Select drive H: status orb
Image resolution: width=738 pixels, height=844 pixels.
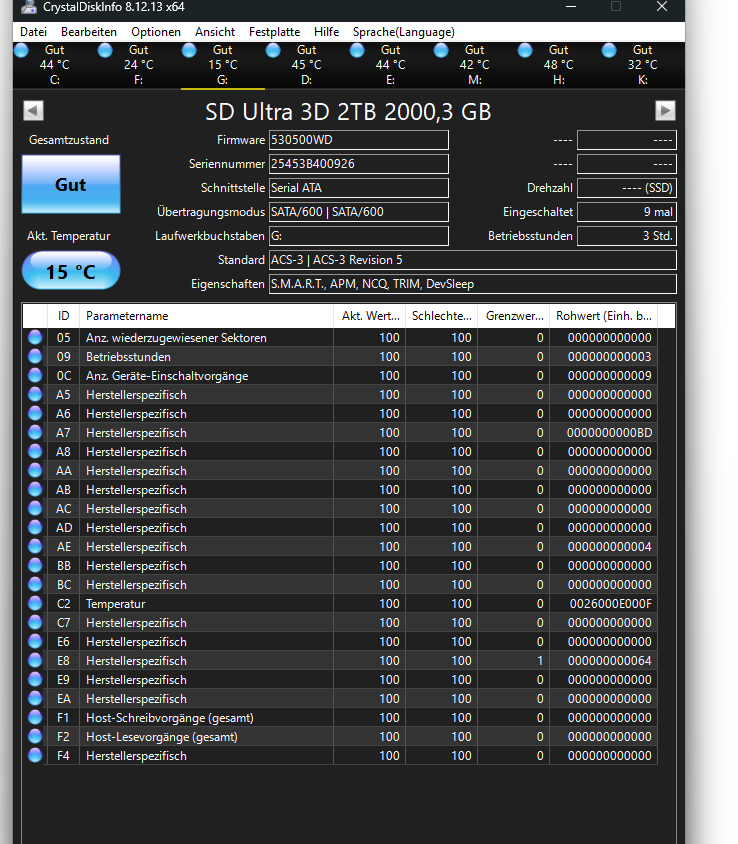(525, 50)
